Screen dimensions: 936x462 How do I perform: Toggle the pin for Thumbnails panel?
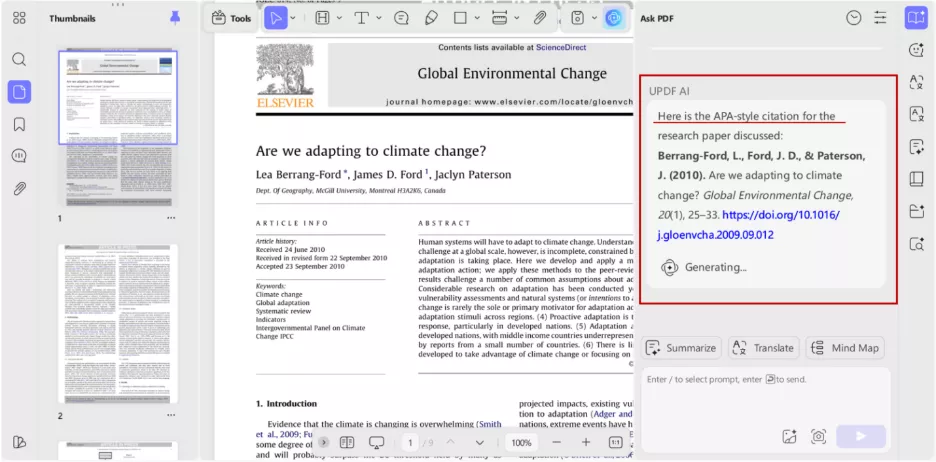(x=175, y=18)
